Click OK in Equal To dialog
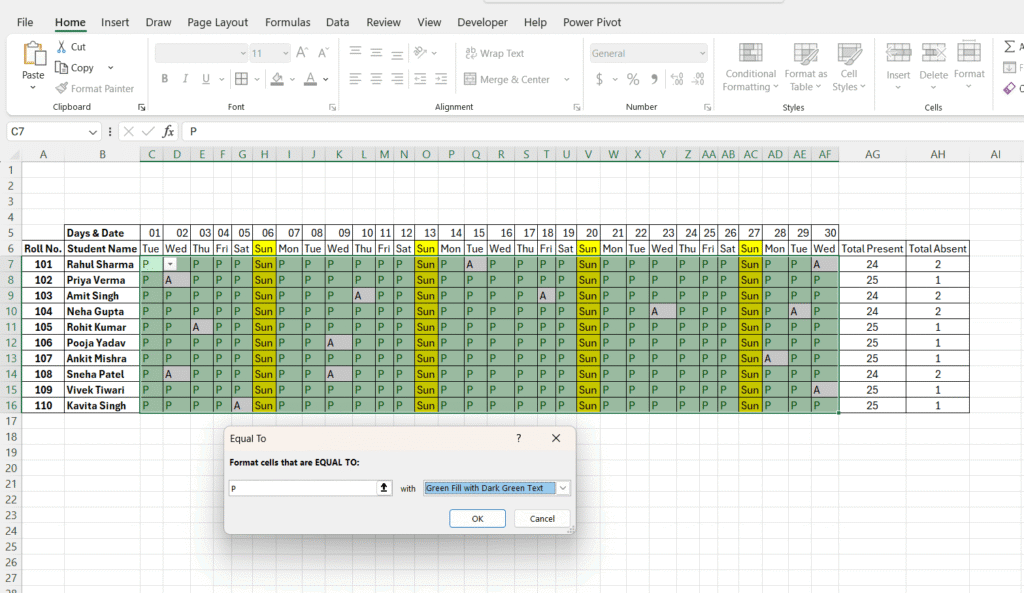This screenshot has width=1024, height=593. coord(477,519)
